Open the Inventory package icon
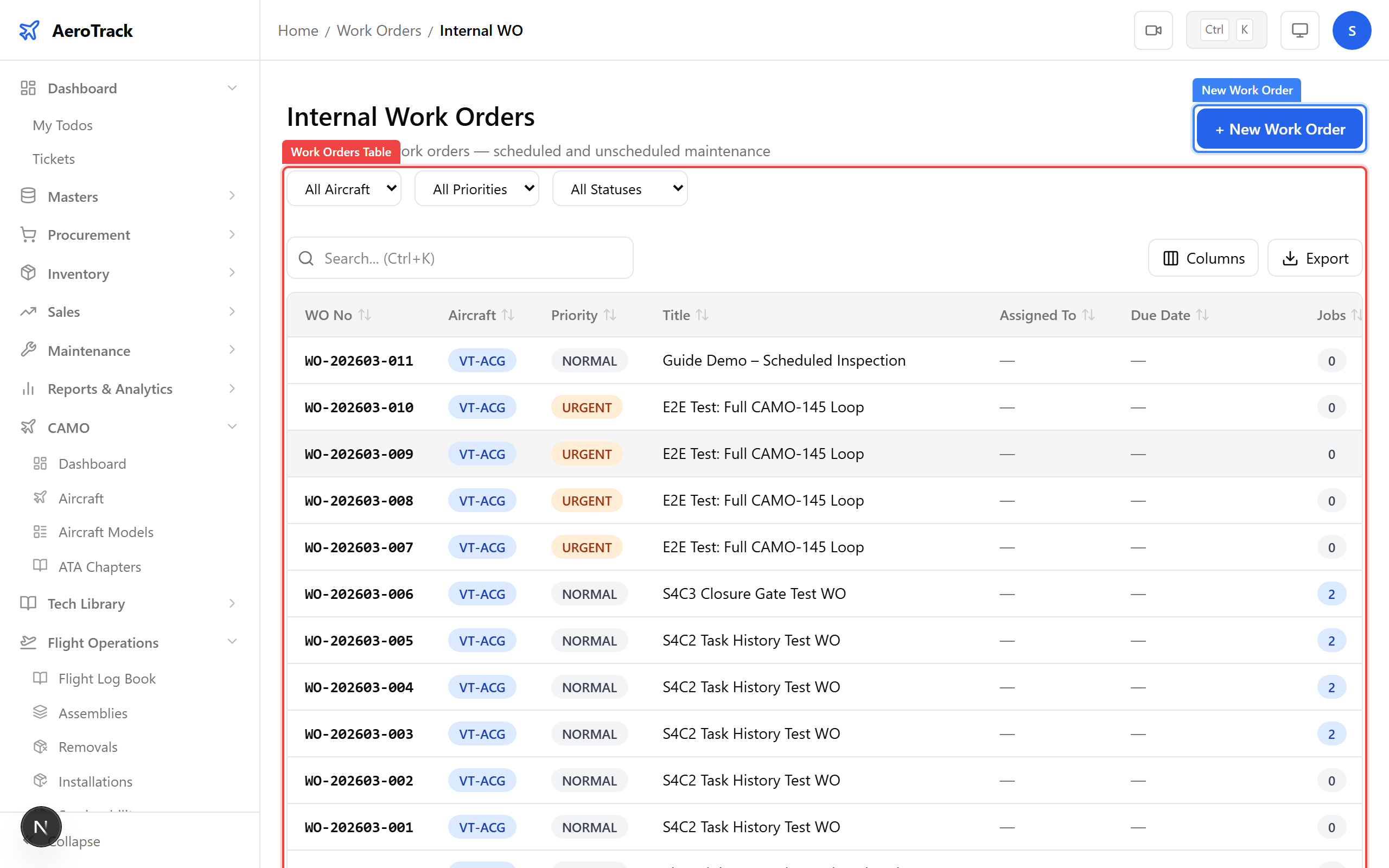 tap(29, 273)
